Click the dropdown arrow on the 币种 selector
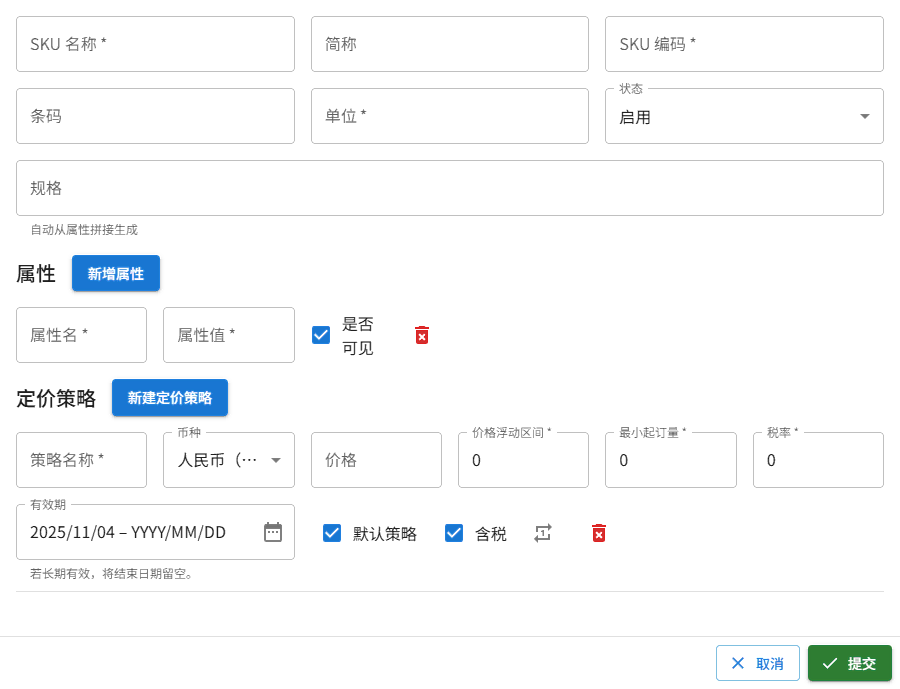Image resolution: width=900 pixels, height=689 pixels. click(x=277, y=460)
